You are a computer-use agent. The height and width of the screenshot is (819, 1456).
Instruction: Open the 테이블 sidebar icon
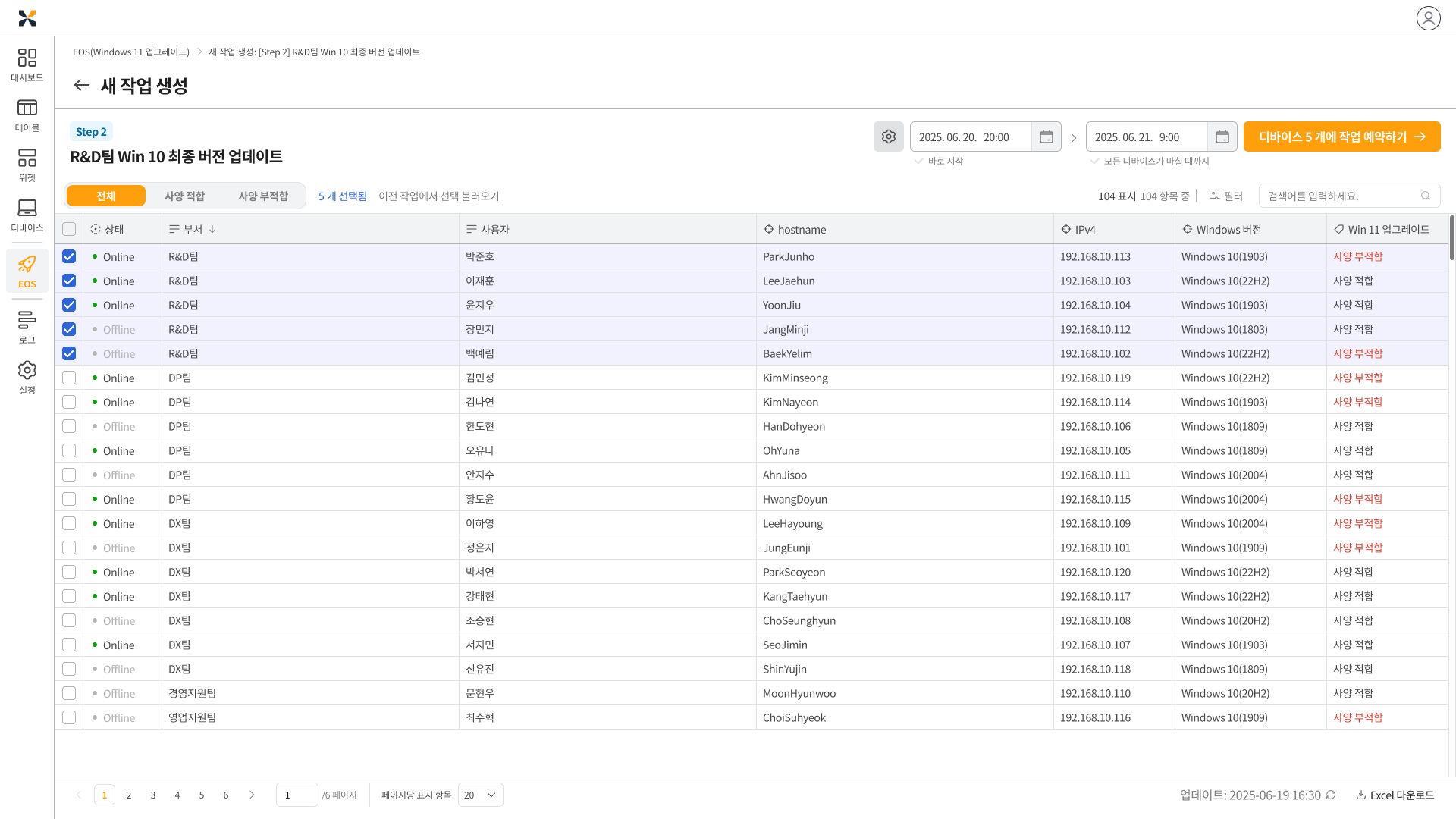pos(27,115)
